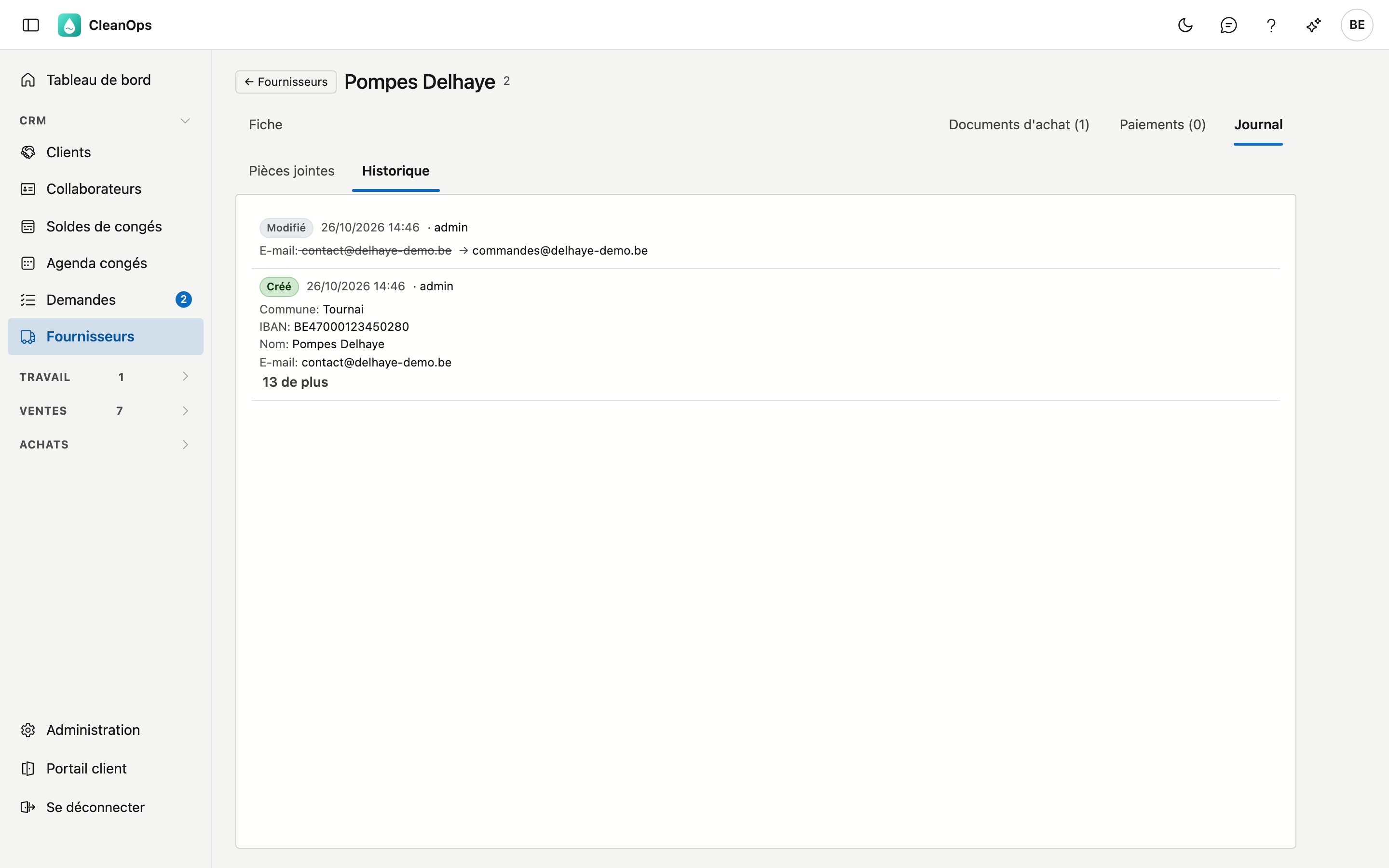Expand the TRAVAIL section

click(106, 377)
